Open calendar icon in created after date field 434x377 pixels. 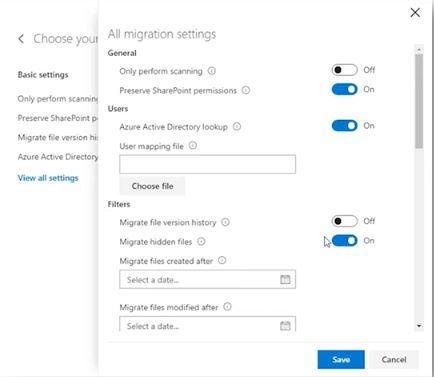point(285,279)
